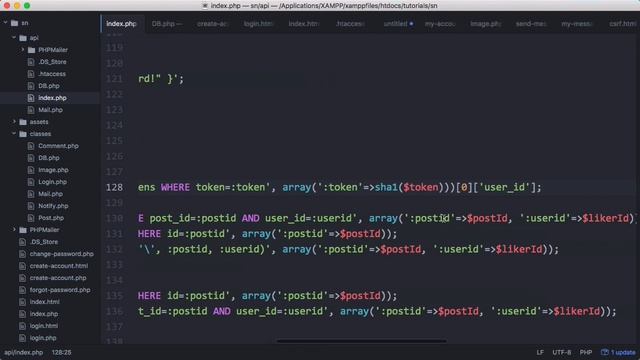Open .DS_Store above change-password.php

(x=44, y=242)
